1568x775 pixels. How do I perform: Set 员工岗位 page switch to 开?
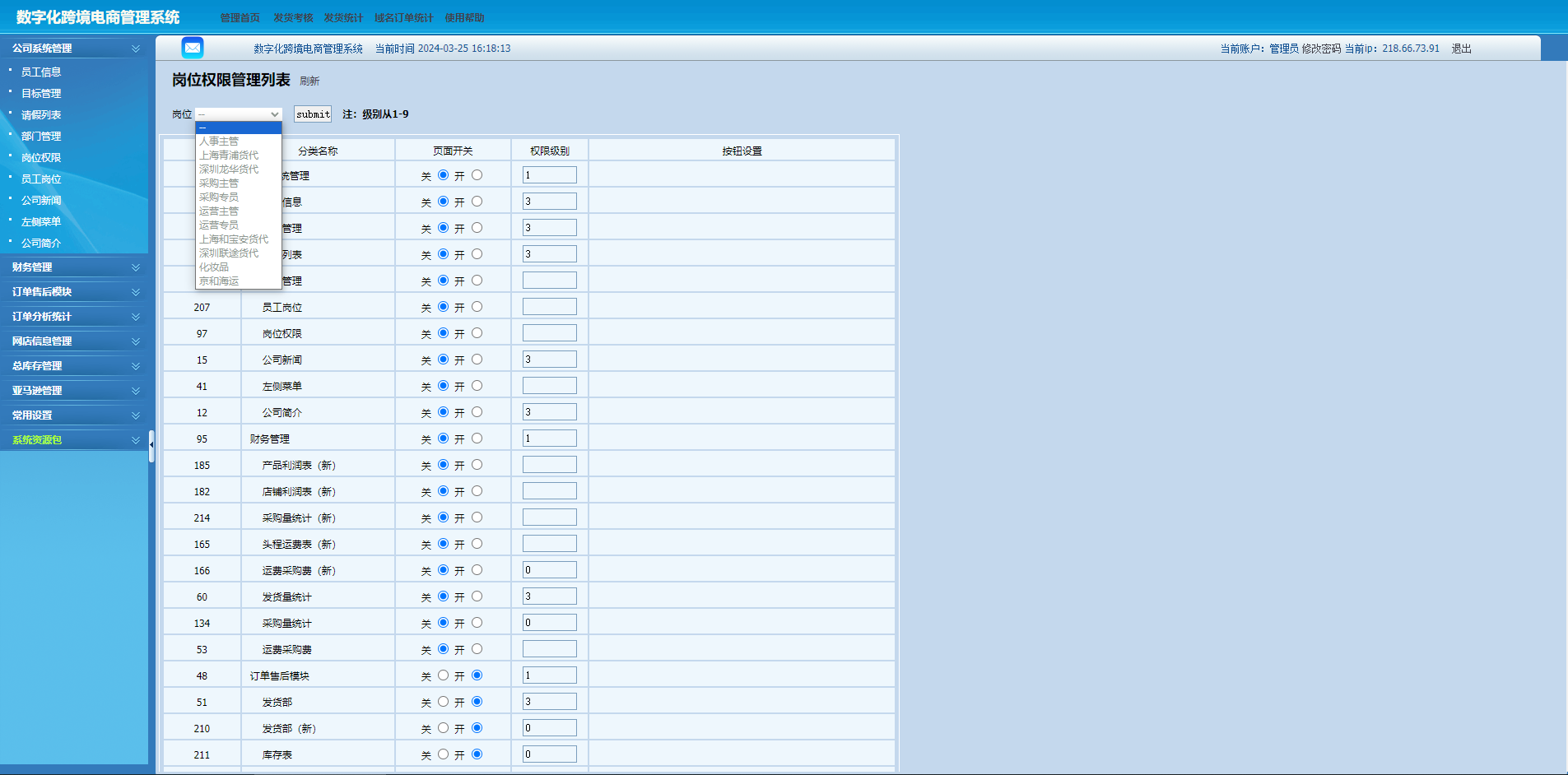(x=477, y=307)
